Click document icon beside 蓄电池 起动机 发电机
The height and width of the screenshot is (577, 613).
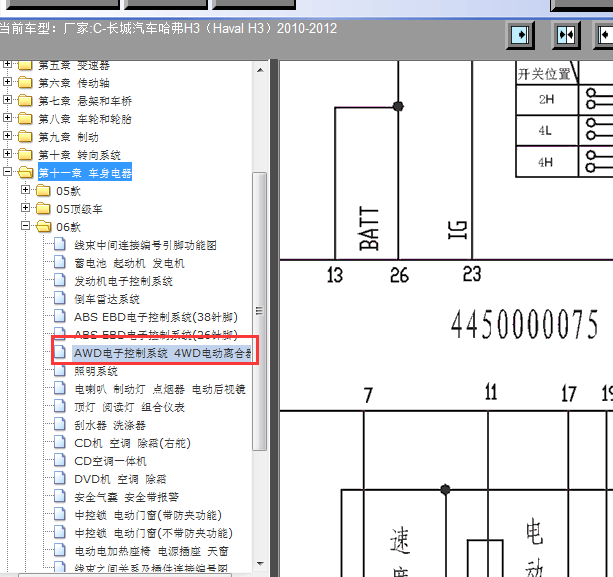point(59,262)
